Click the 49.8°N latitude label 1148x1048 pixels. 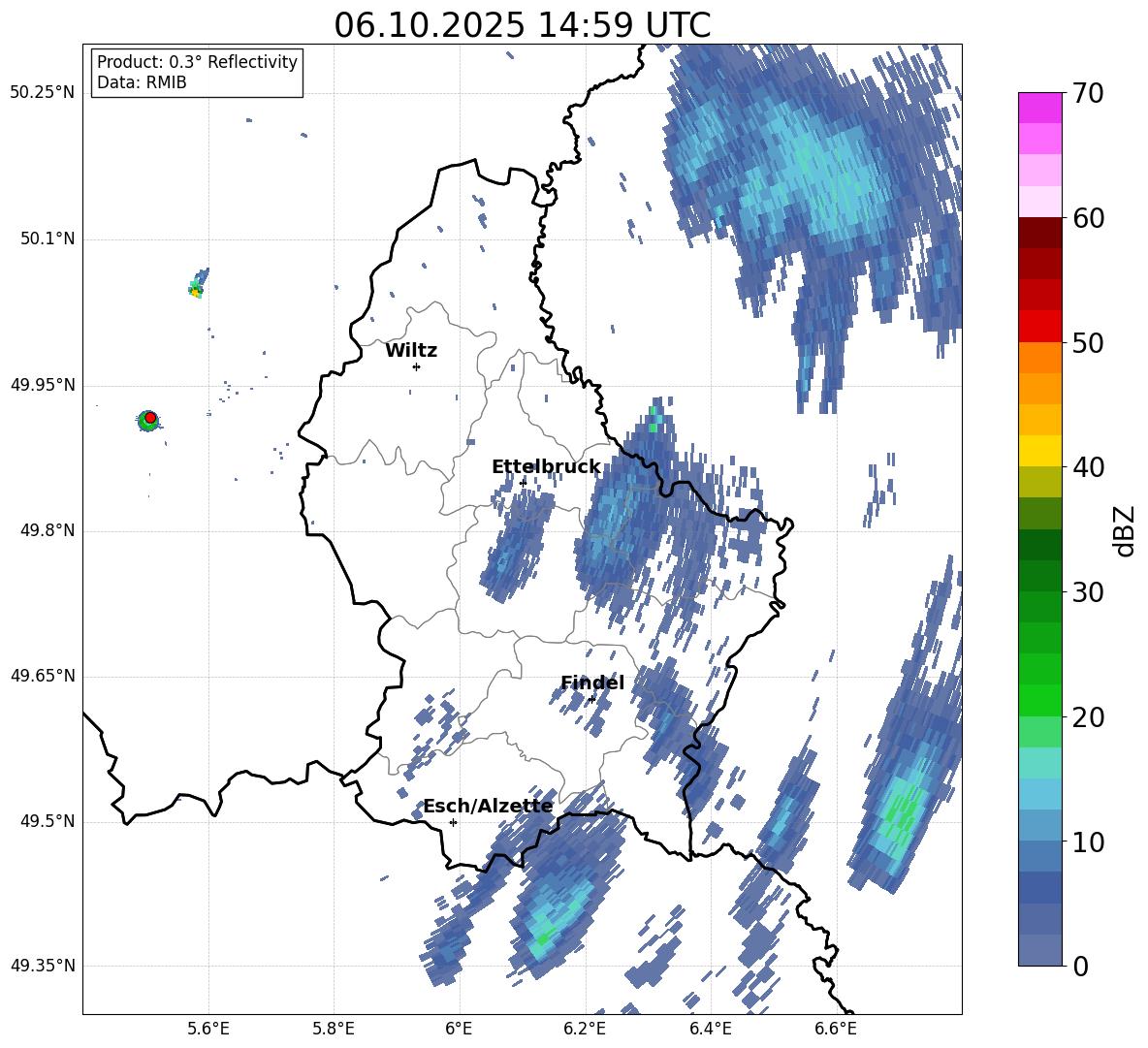tap(48, 530)
